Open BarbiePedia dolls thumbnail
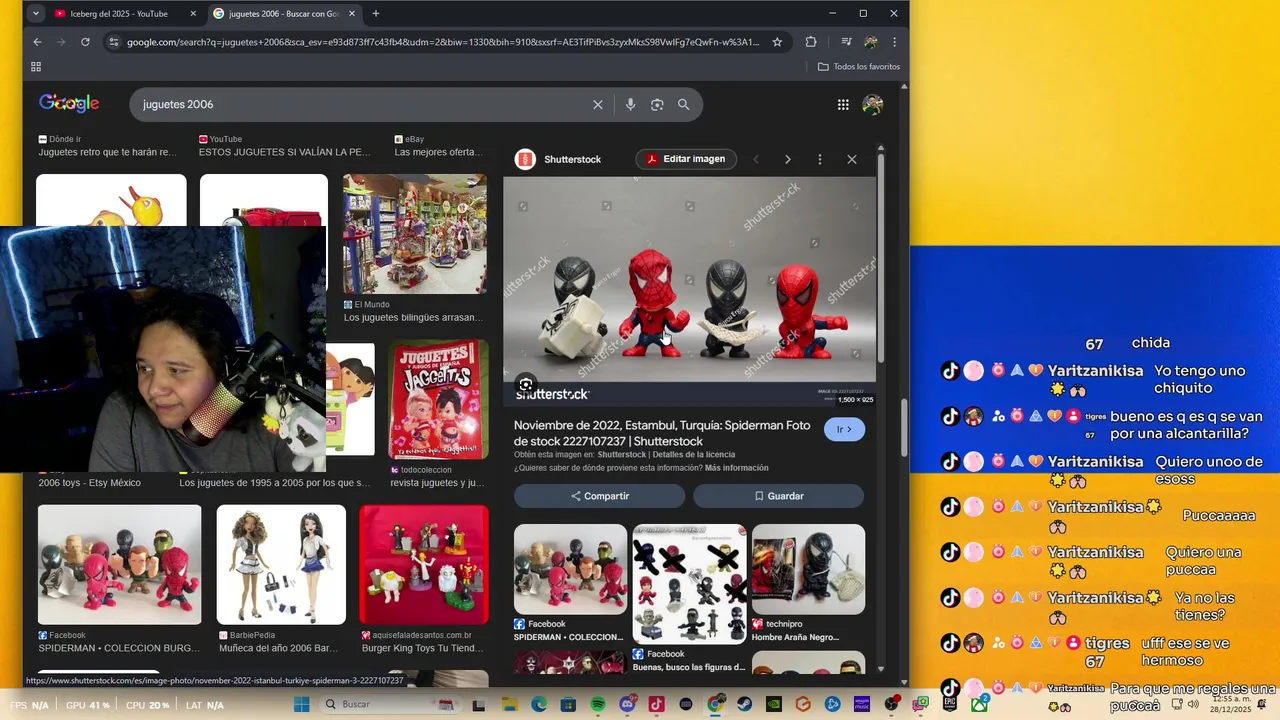Screen dimensions: 1280x720 [x=281, y=565]
